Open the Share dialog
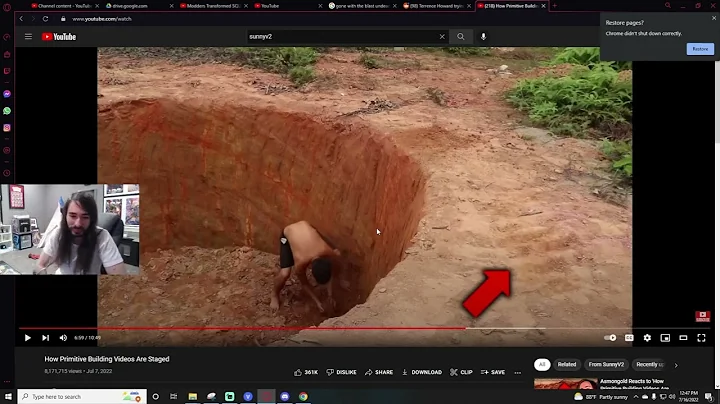This screenshot has height=404, width=720. [x=379, y=372]
